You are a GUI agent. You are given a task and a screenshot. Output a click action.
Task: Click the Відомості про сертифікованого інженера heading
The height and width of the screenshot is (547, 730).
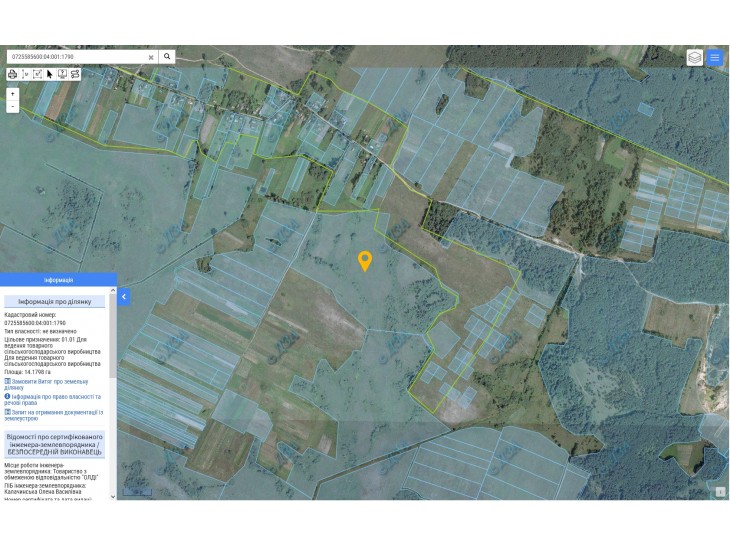[55, 445]
